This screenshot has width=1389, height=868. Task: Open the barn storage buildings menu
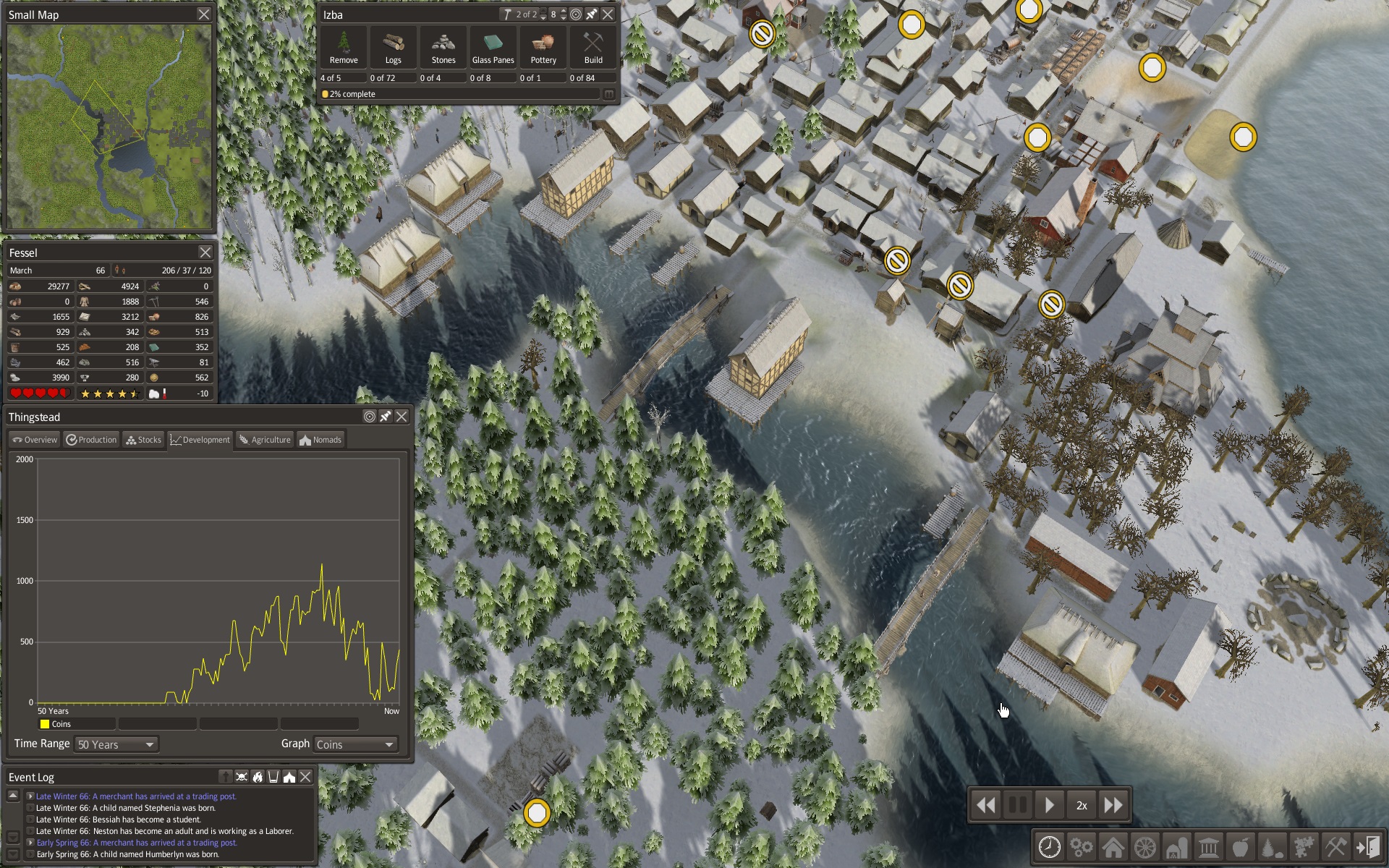pos(1176,847)
